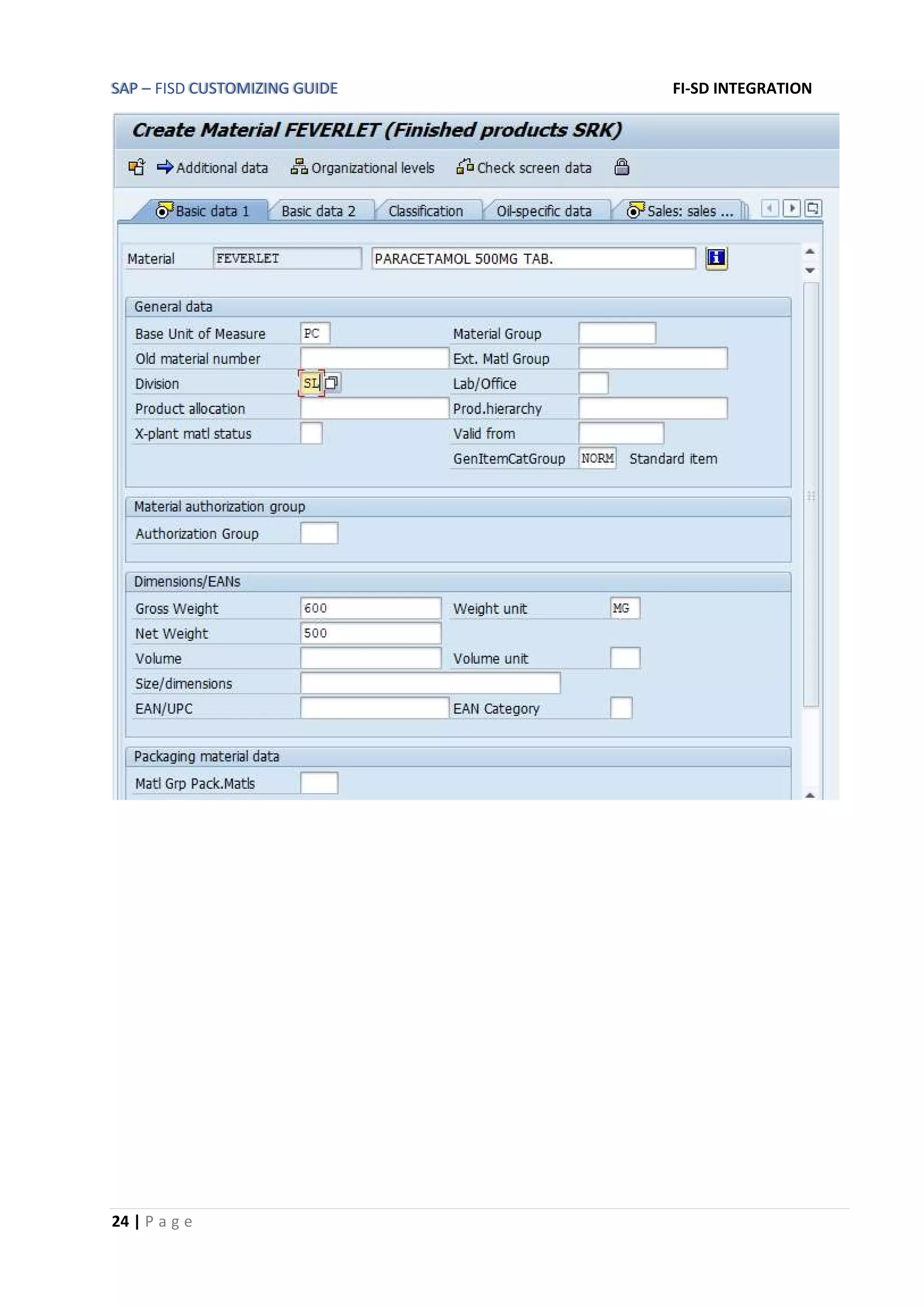Open Organizational levels hierarchy icon
The image size is (924, 1307).
point(299,167)
